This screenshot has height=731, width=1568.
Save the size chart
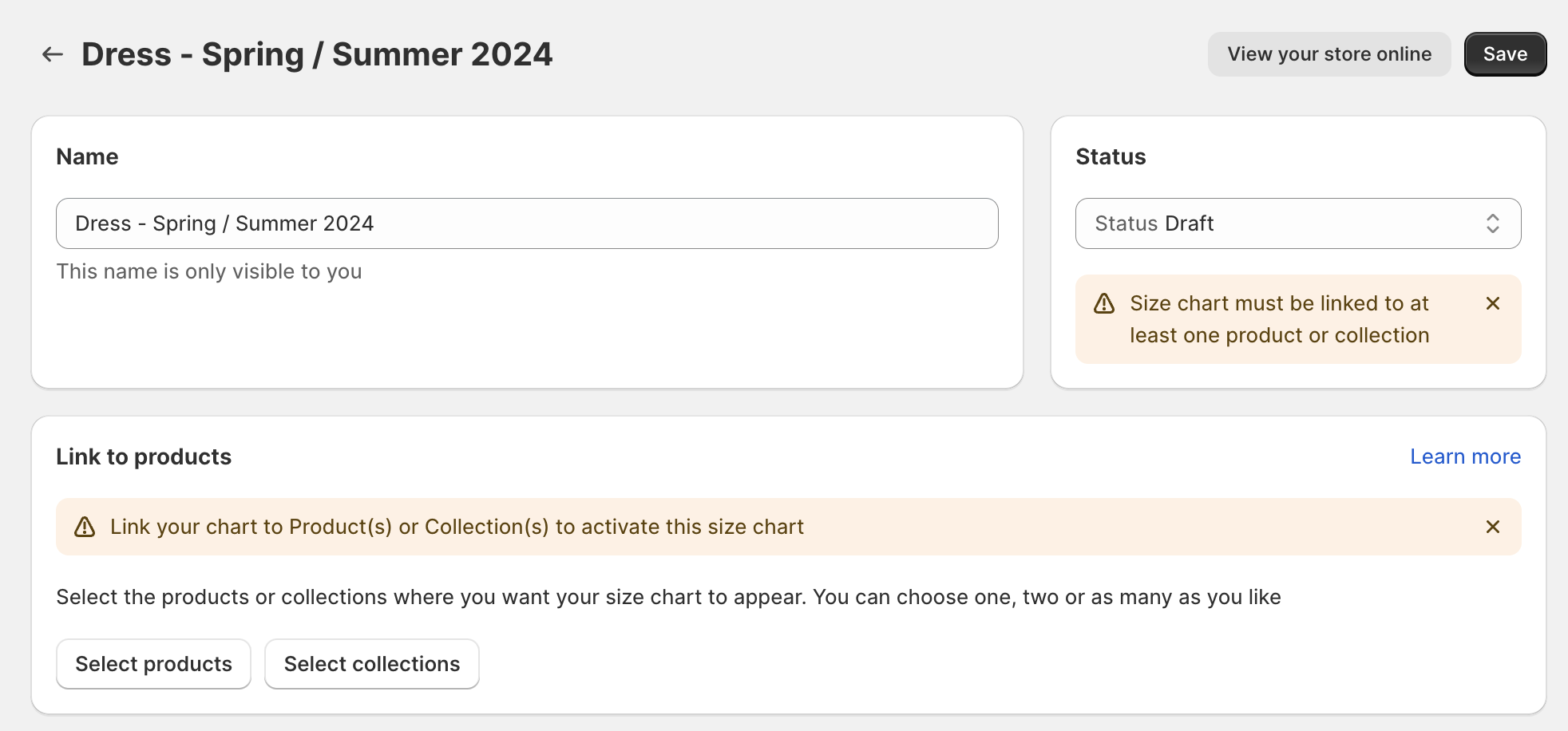[x=1505, y=54]
